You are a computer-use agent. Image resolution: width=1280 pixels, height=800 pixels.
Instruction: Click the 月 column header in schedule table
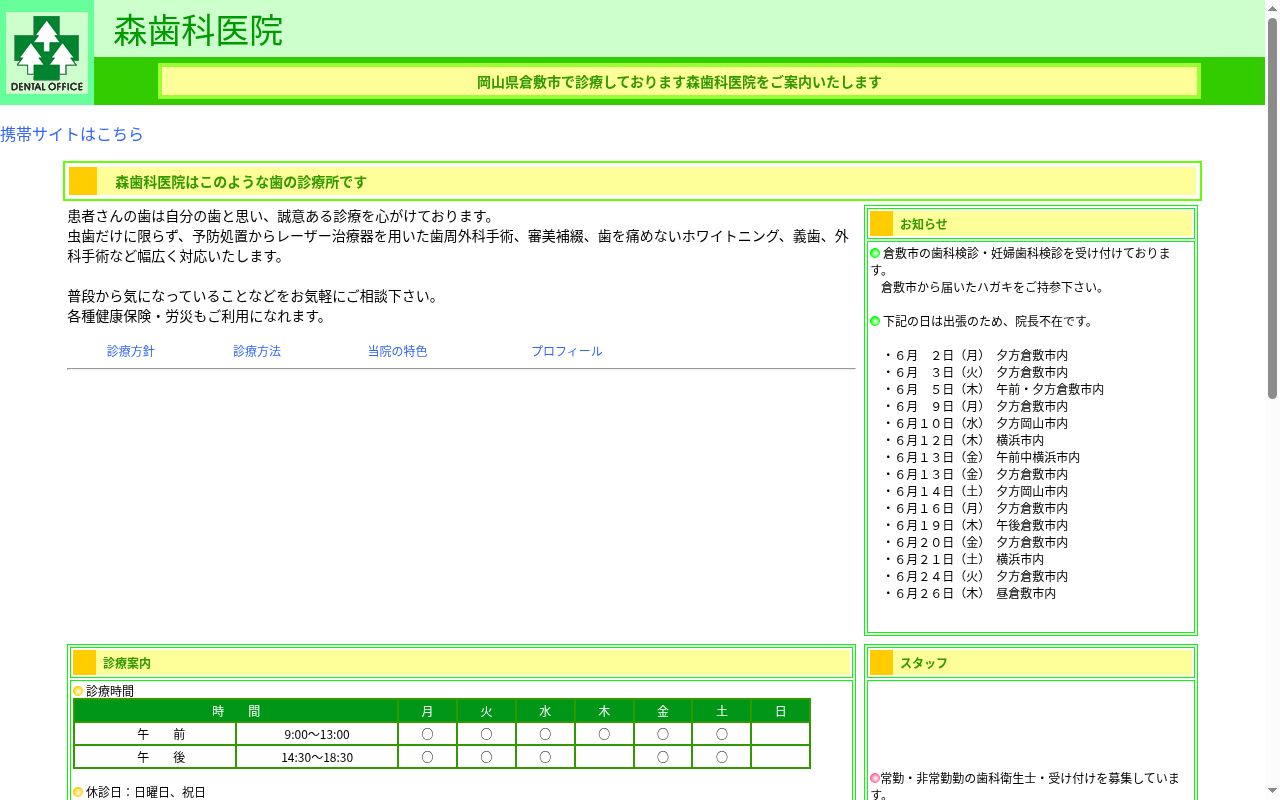click(427, 711)
